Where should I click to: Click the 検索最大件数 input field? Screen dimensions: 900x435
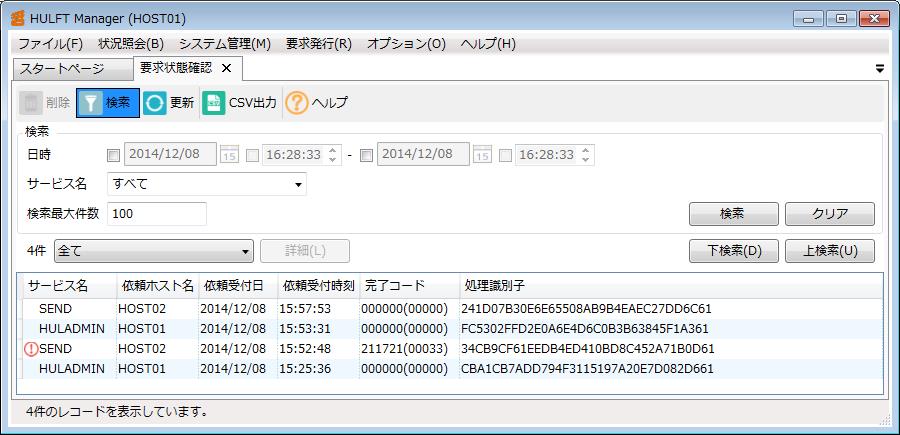pos(156,213)
